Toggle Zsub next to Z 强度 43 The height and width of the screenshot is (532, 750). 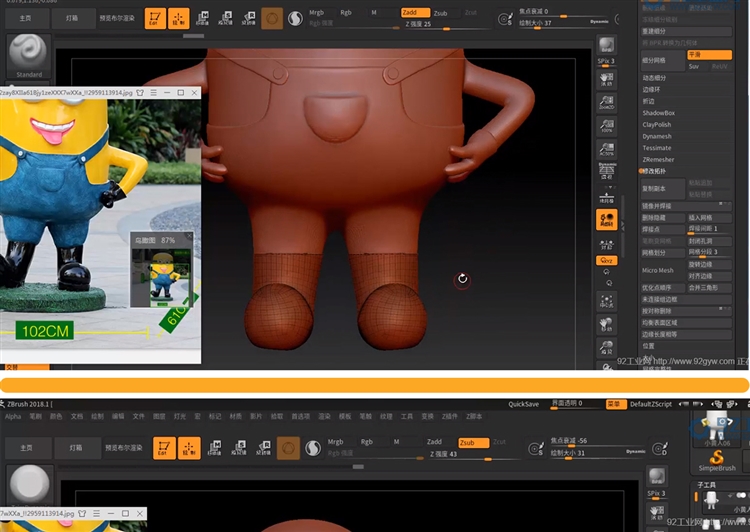coord(473,443)
